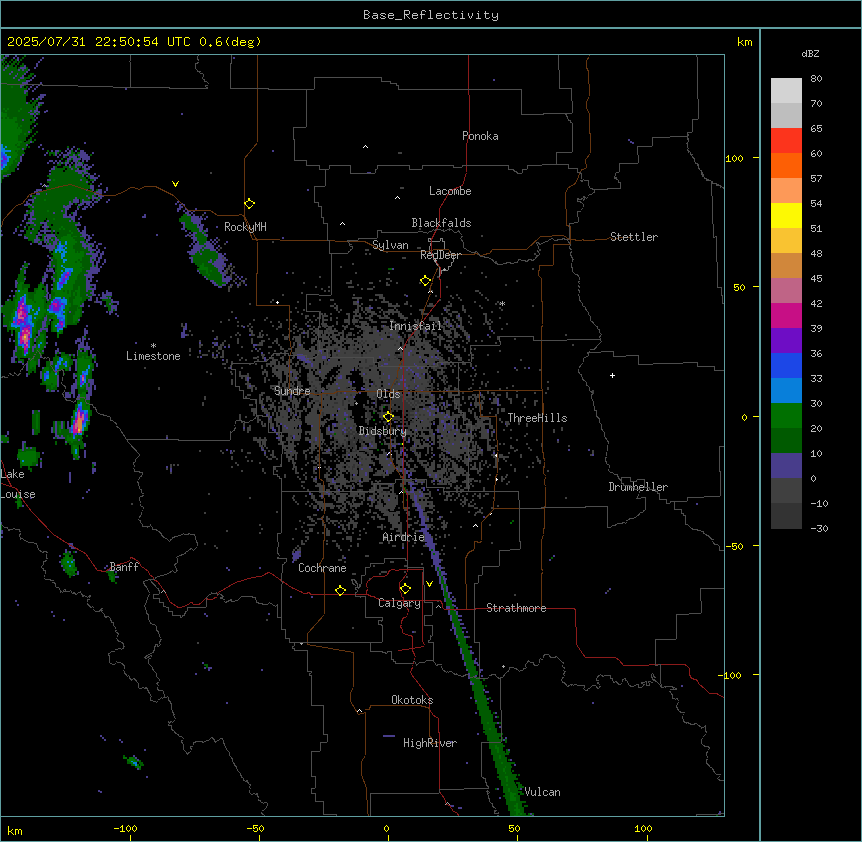Click the Banff label

coord(124,567)
